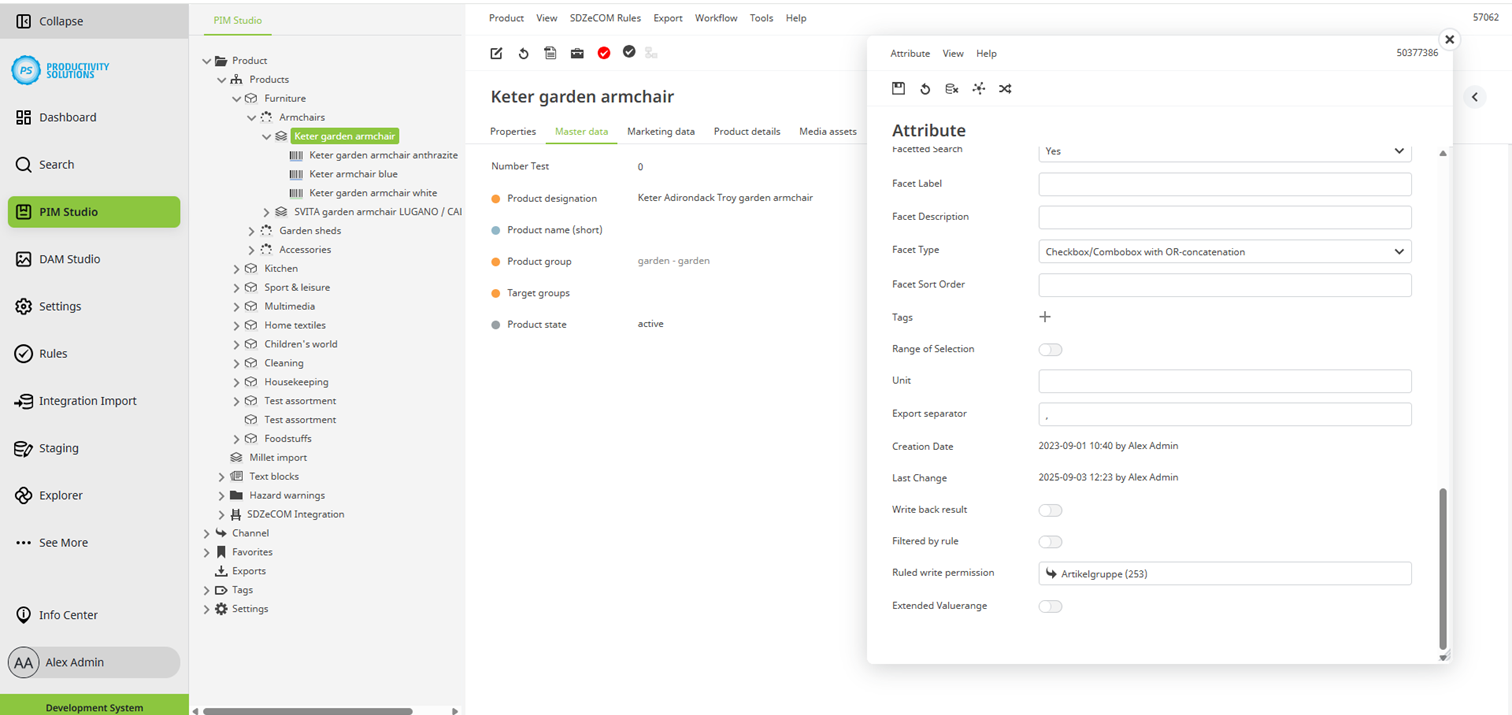Viewport: 1512px width, 715px height.
Task: Add a tag with the plus button
Action: tap(1045, 317)
